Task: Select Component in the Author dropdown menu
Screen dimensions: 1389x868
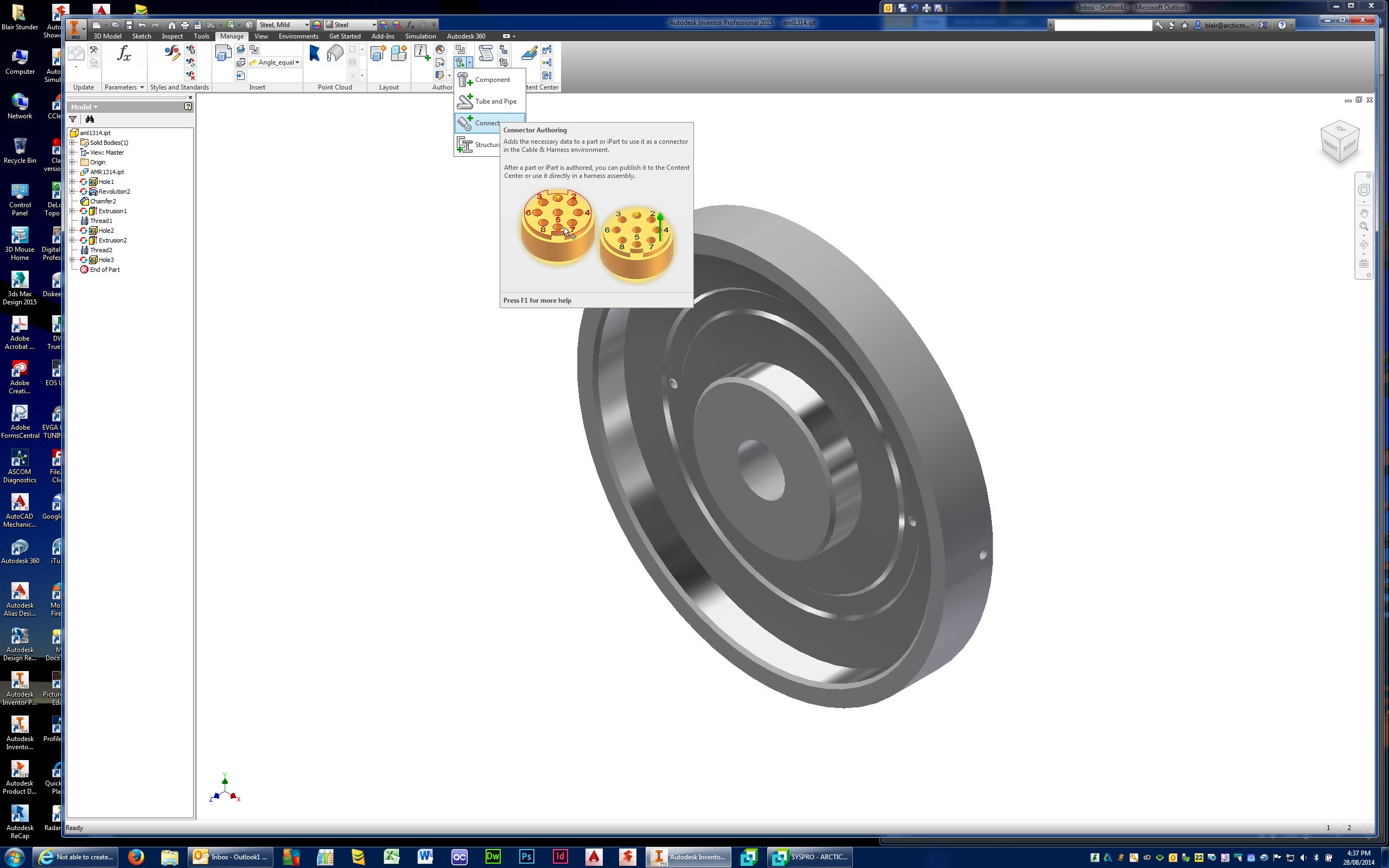Action: 489,80
